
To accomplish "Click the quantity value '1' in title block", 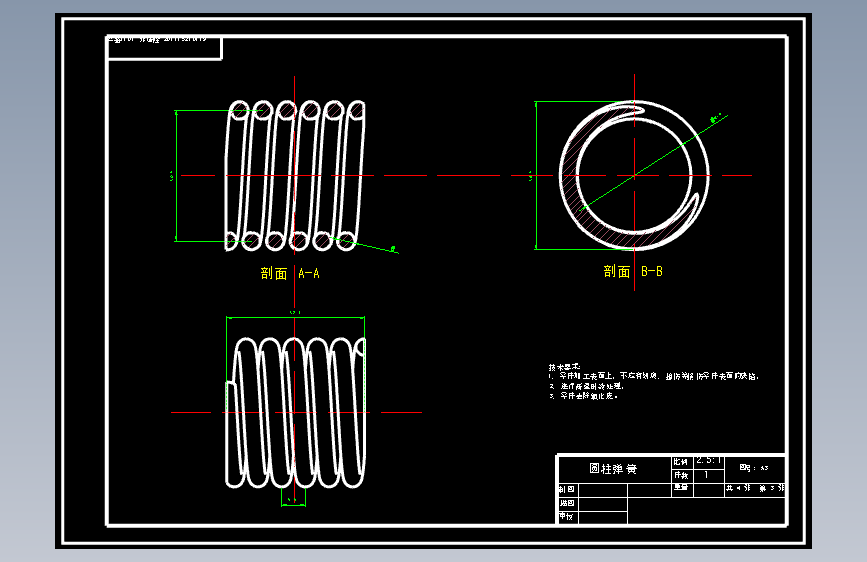I will (706, 475).
